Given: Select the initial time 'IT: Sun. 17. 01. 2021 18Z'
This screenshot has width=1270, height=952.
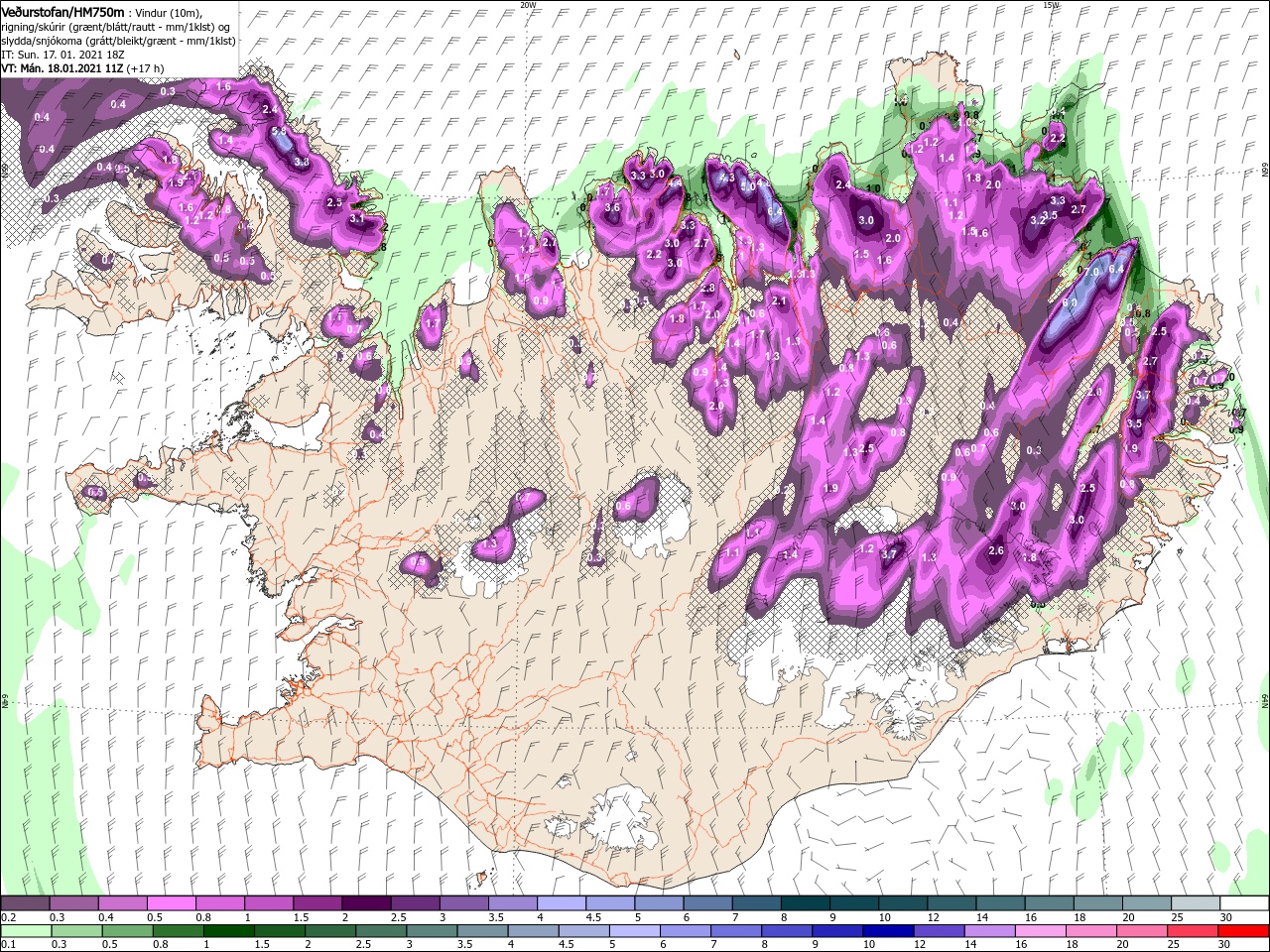Looking at the screenshot, I should [x=62, y=55].
